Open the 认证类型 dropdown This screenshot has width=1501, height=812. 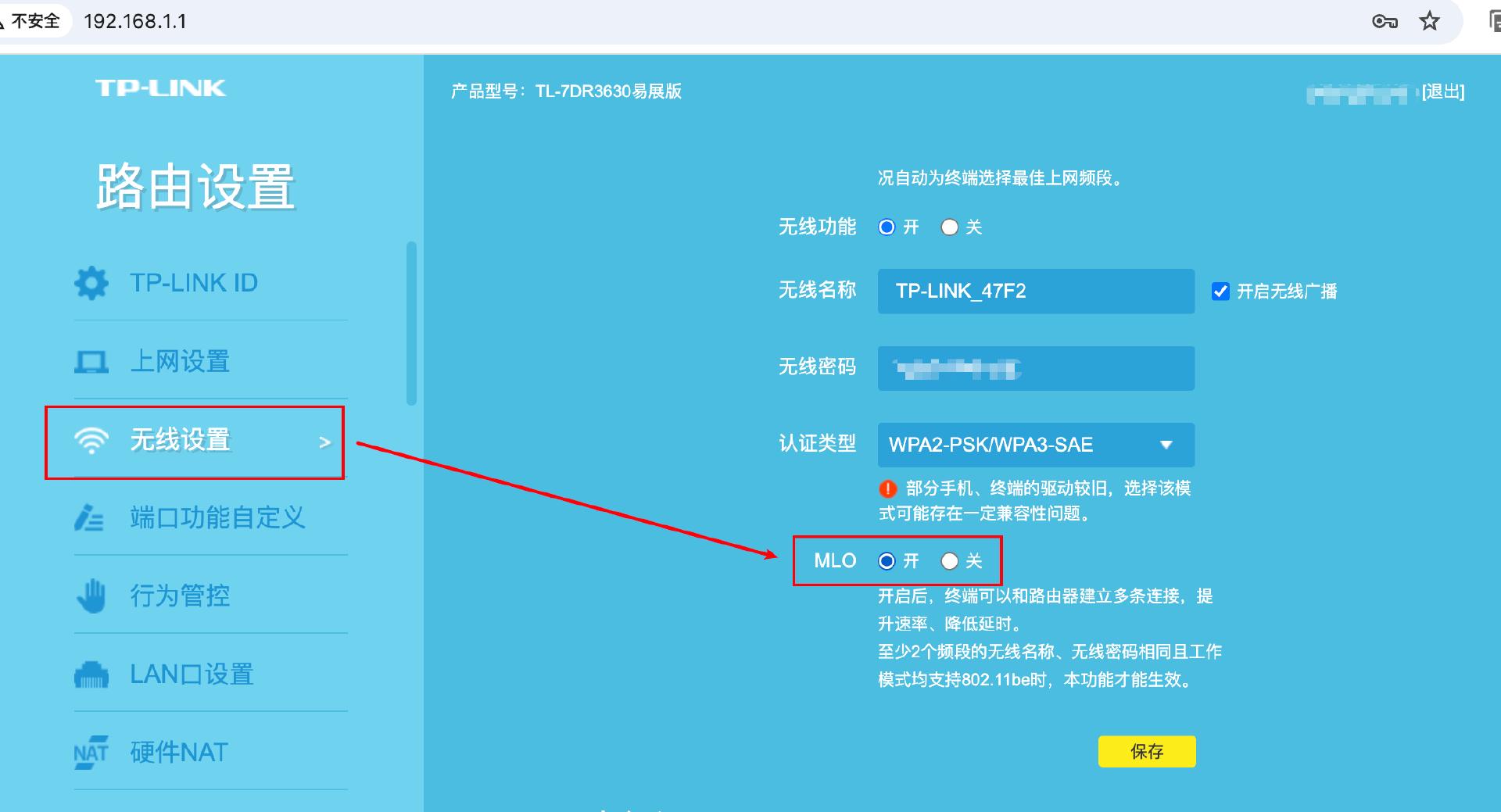click(1036, 445)
